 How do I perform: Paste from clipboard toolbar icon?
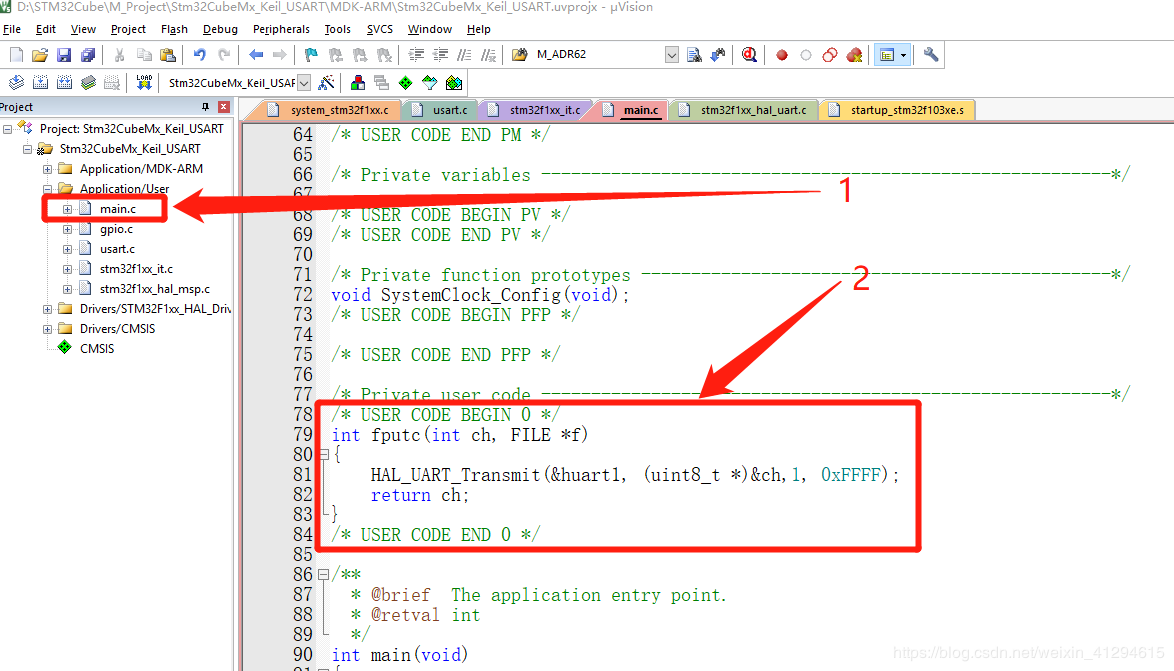(168, 55)
